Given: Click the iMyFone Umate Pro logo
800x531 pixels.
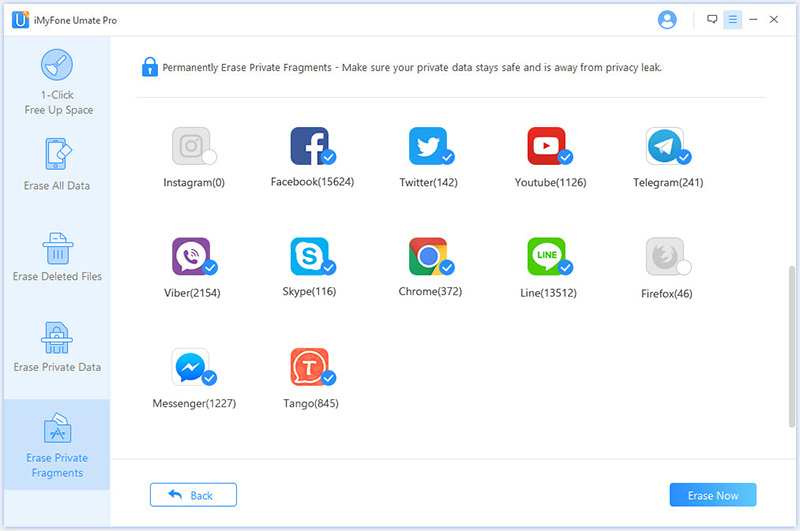Looking at the screenshot, I should coord(20,20).
